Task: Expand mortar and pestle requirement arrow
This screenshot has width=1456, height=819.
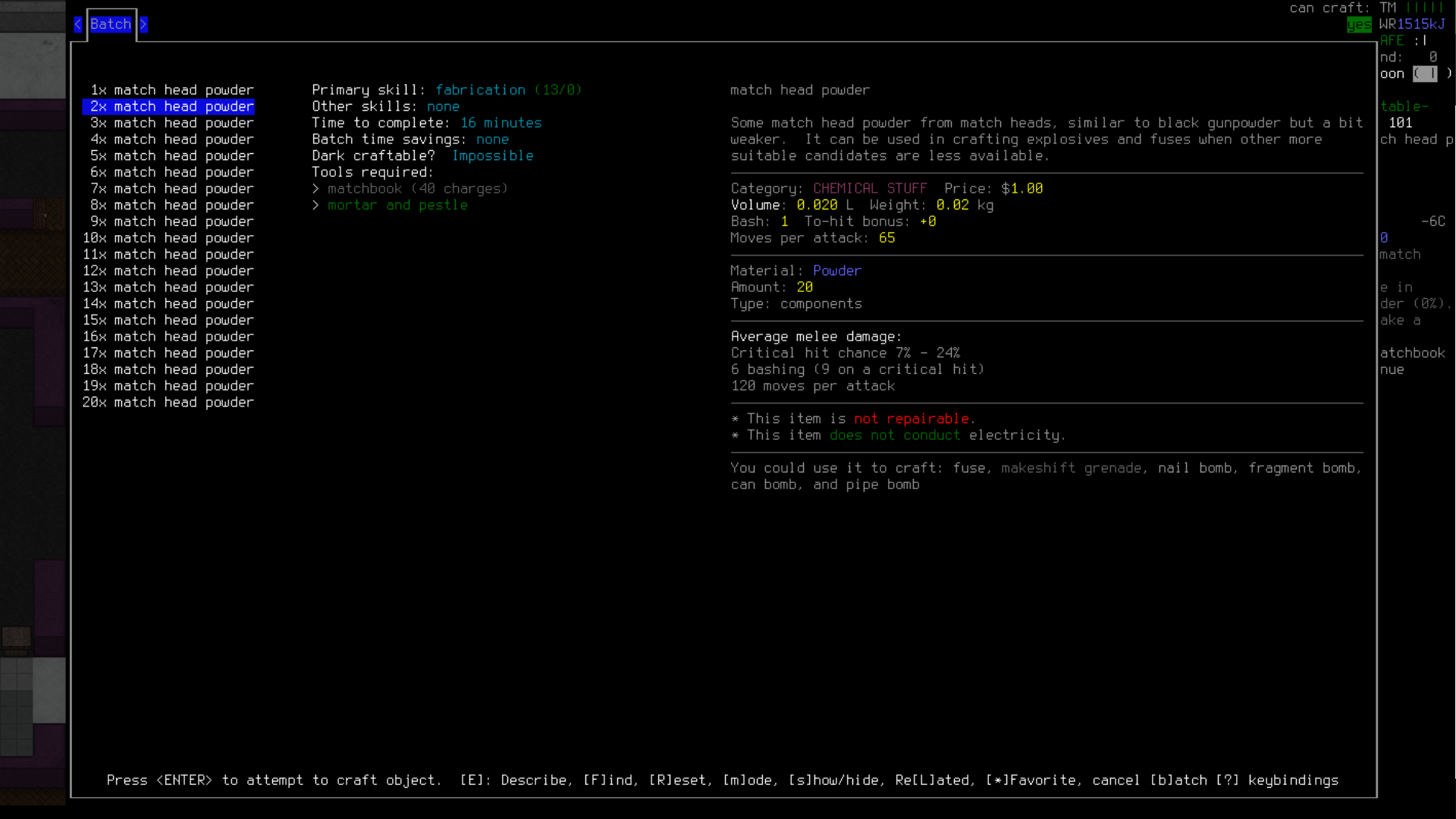Action: click(x=315, y=206)
